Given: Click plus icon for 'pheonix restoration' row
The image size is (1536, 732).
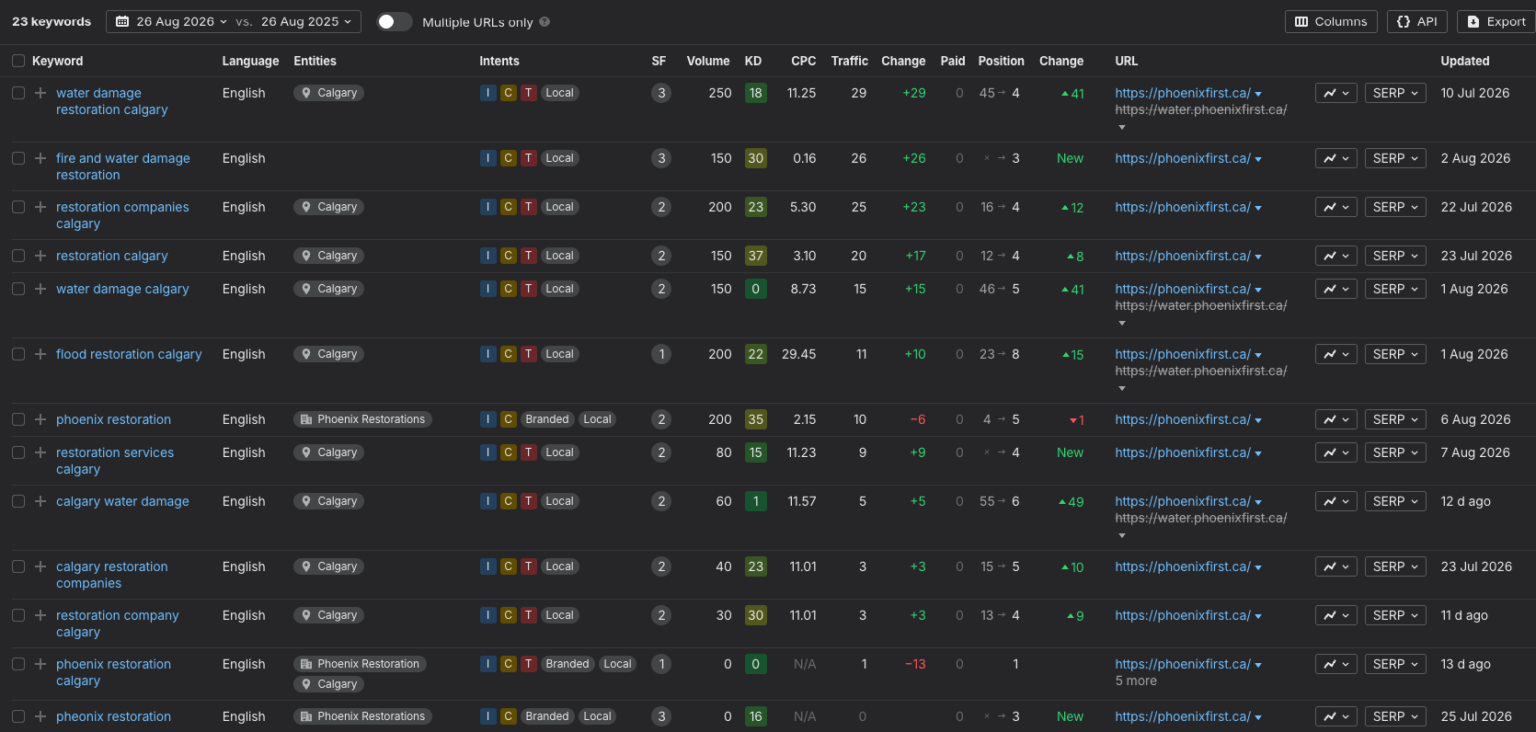Looking at the screenshot, I should pos(40,717).
